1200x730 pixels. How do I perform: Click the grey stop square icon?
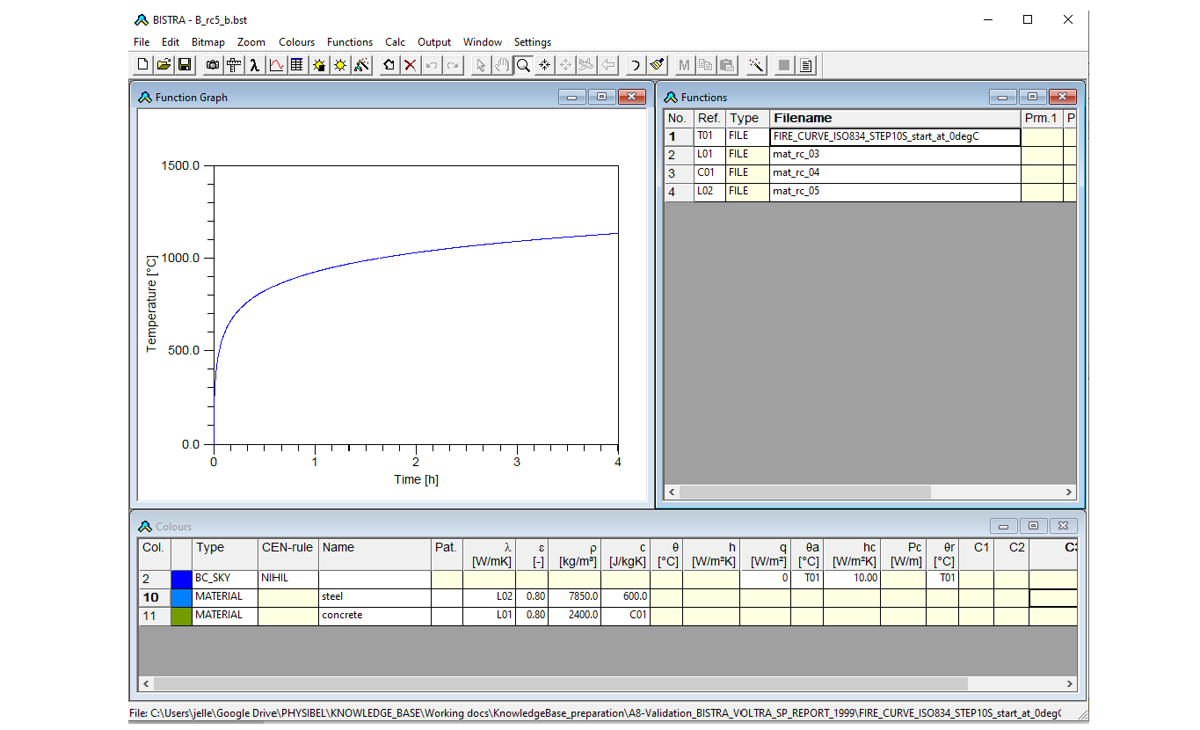(785, 65)
